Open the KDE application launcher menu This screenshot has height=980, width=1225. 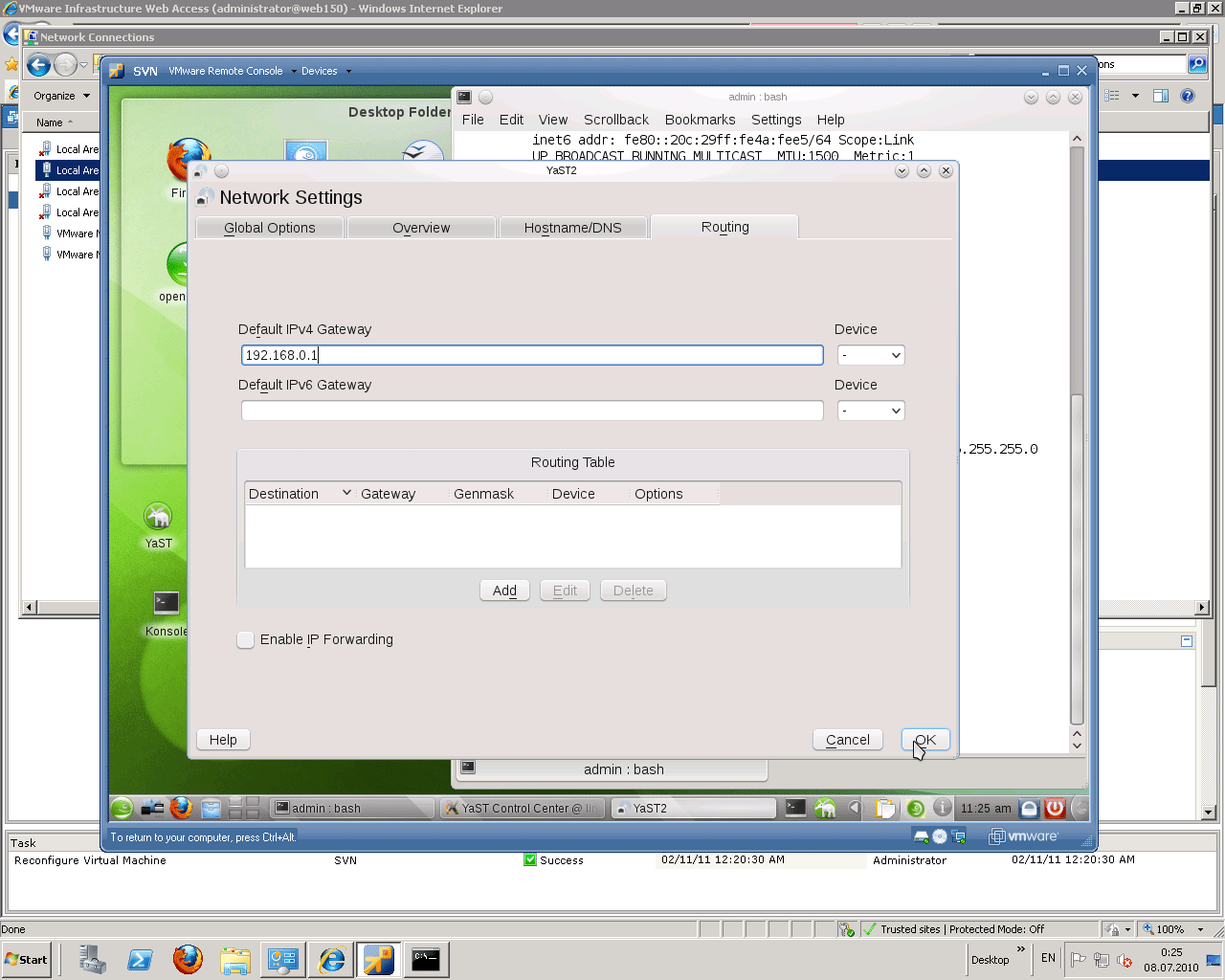(x=122, y=808)
